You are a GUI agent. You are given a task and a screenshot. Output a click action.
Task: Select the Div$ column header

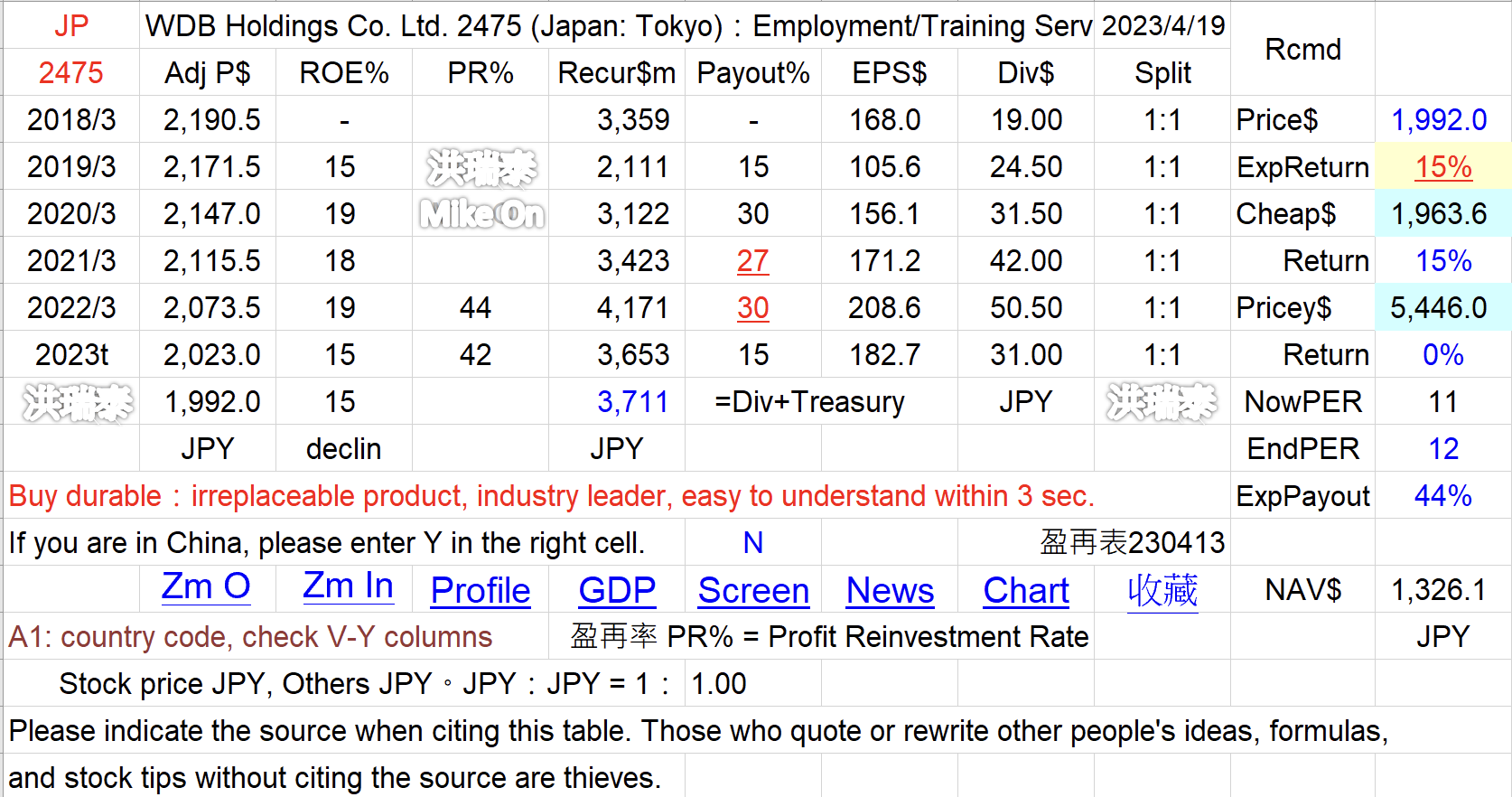point(1026,73)
